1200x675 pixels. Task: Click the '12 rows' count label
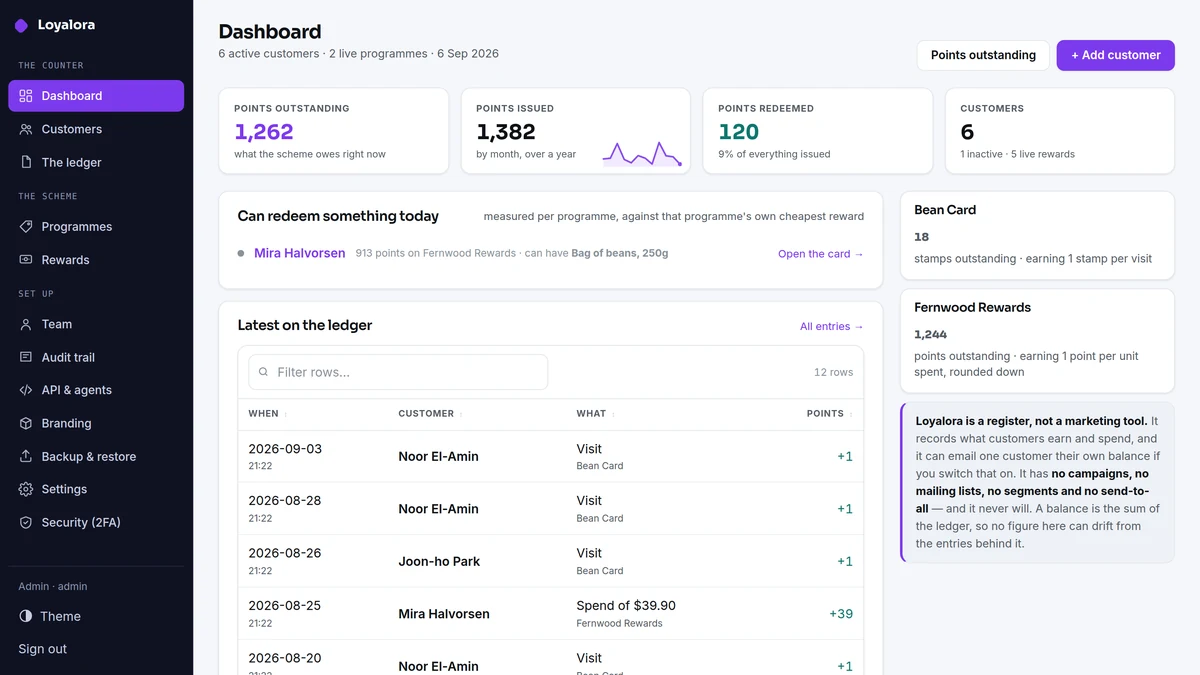coord(834,372)
